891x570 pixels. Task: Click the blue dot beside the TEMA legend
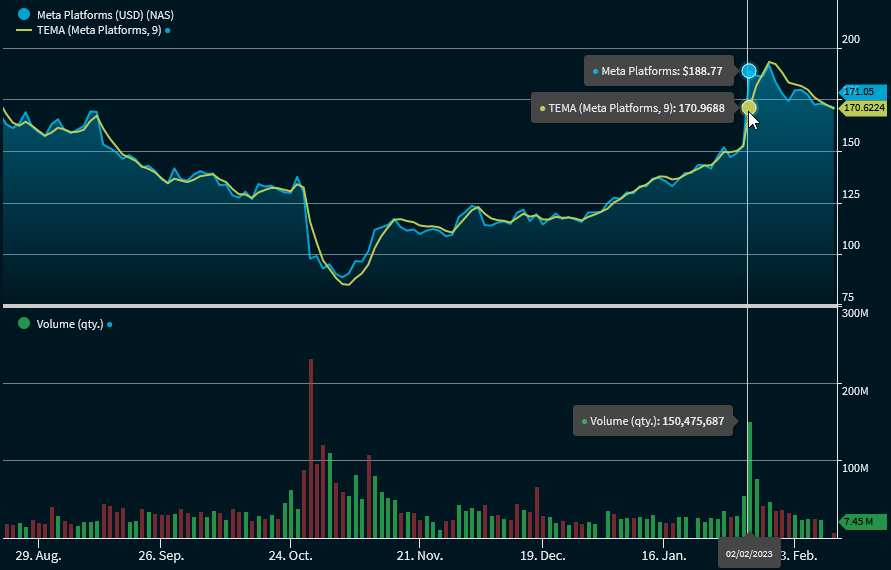168,31
